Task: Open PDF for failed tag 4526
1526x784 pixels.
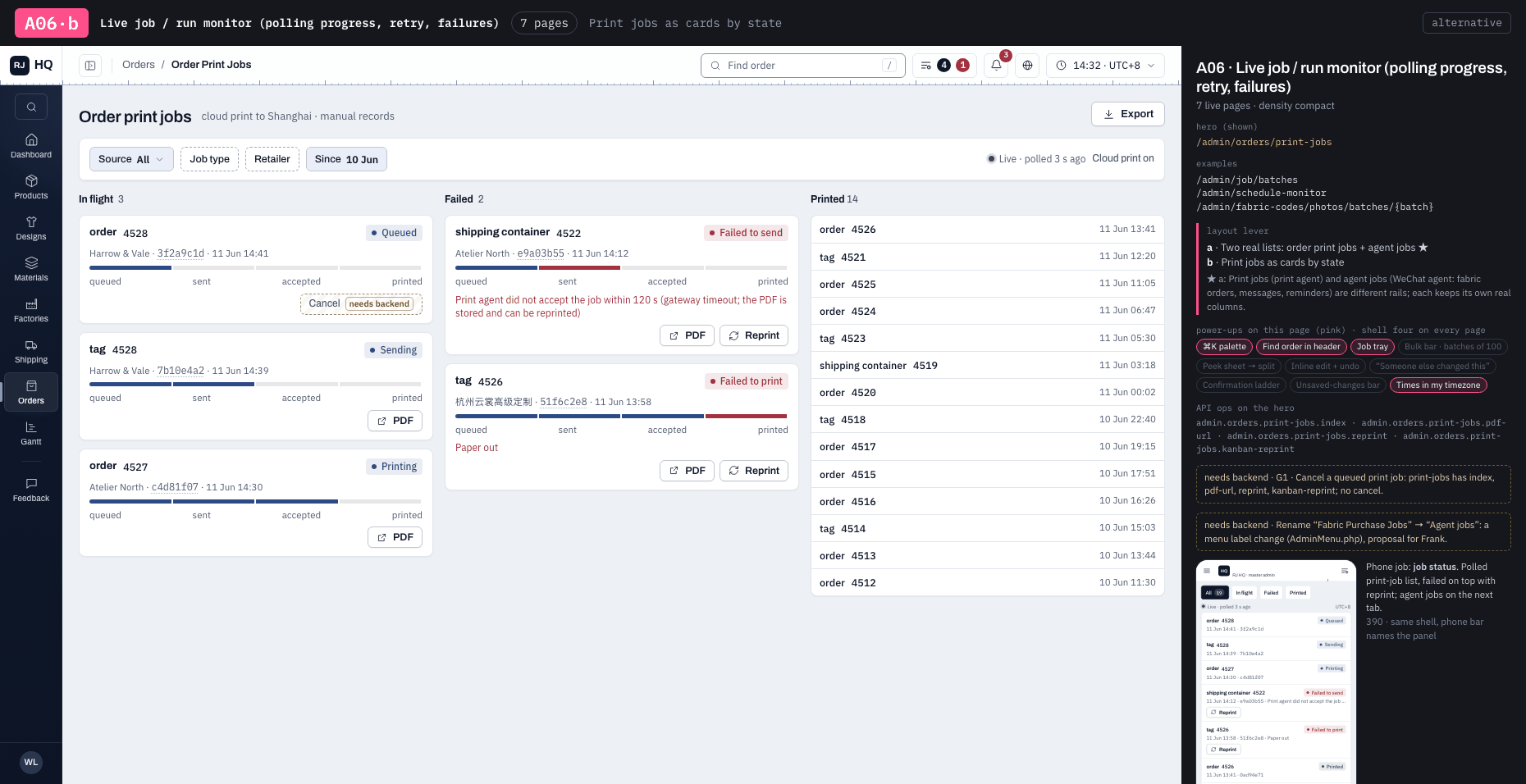Action: (x=688, y=471)
